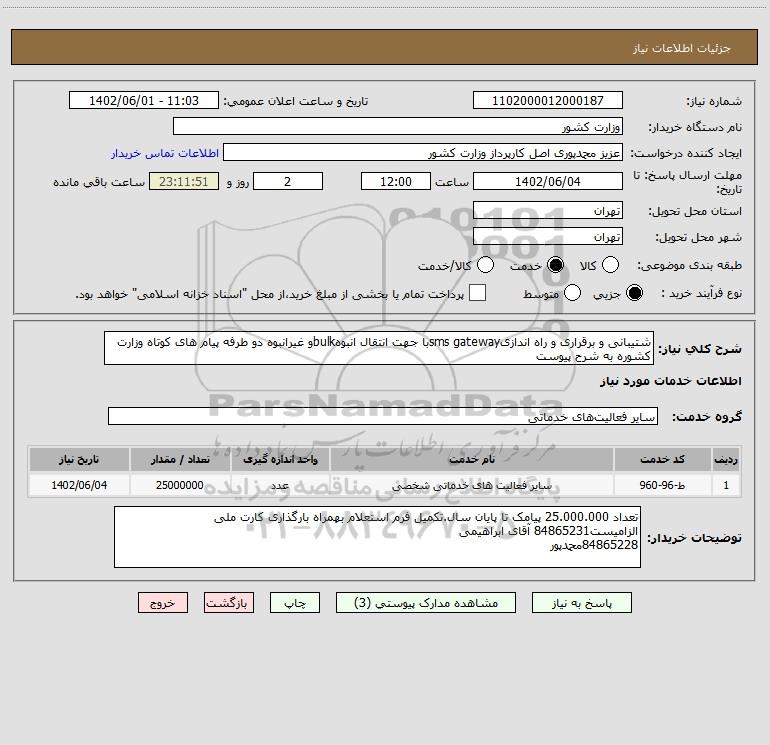Click the چاپ print button
The height and width of the screenshot is (745, 770).
coord(295,603)
